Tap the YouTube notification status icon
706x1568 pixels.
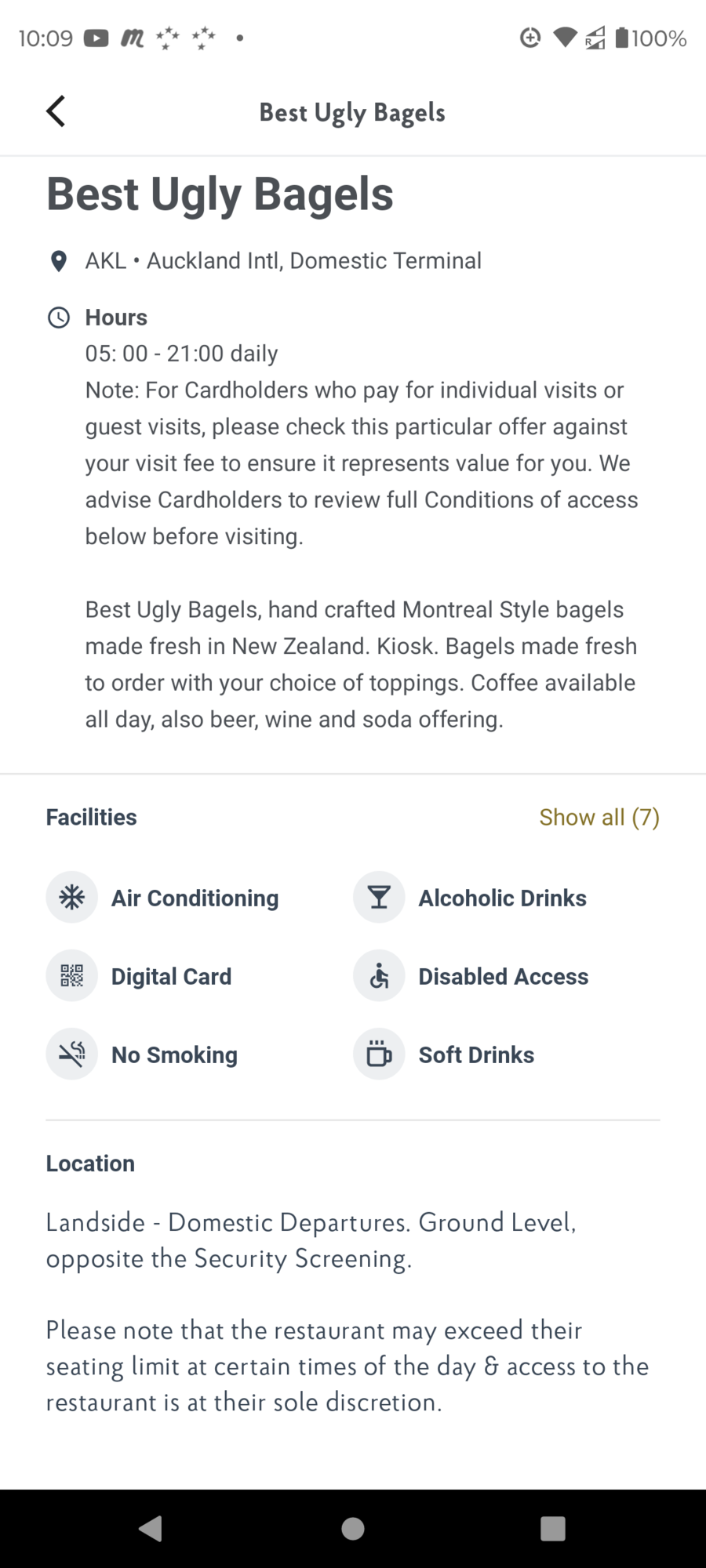(x=96, y=38)
